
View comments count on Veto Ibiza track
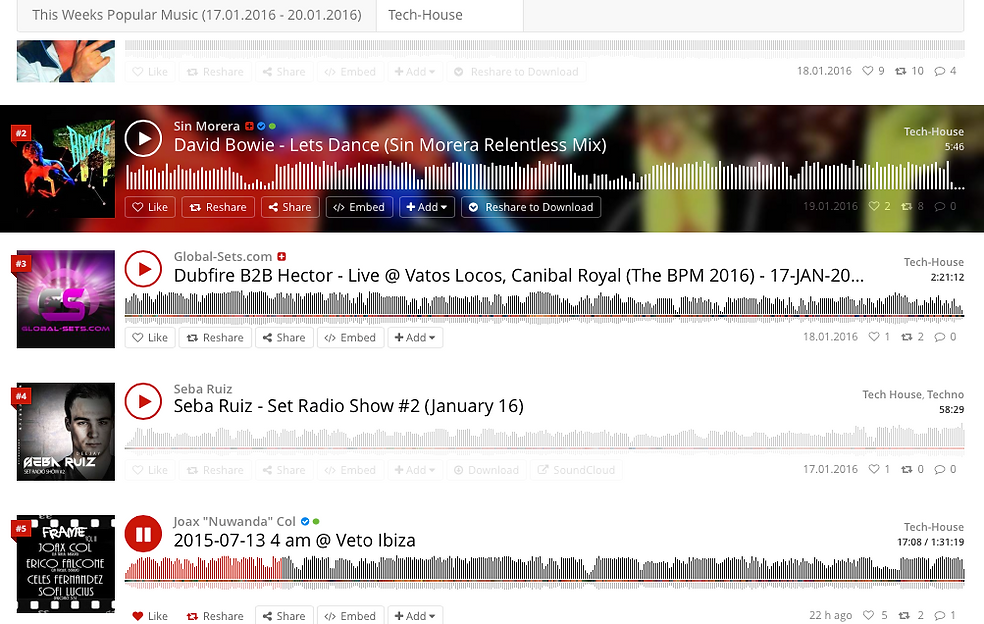(945, 615)
